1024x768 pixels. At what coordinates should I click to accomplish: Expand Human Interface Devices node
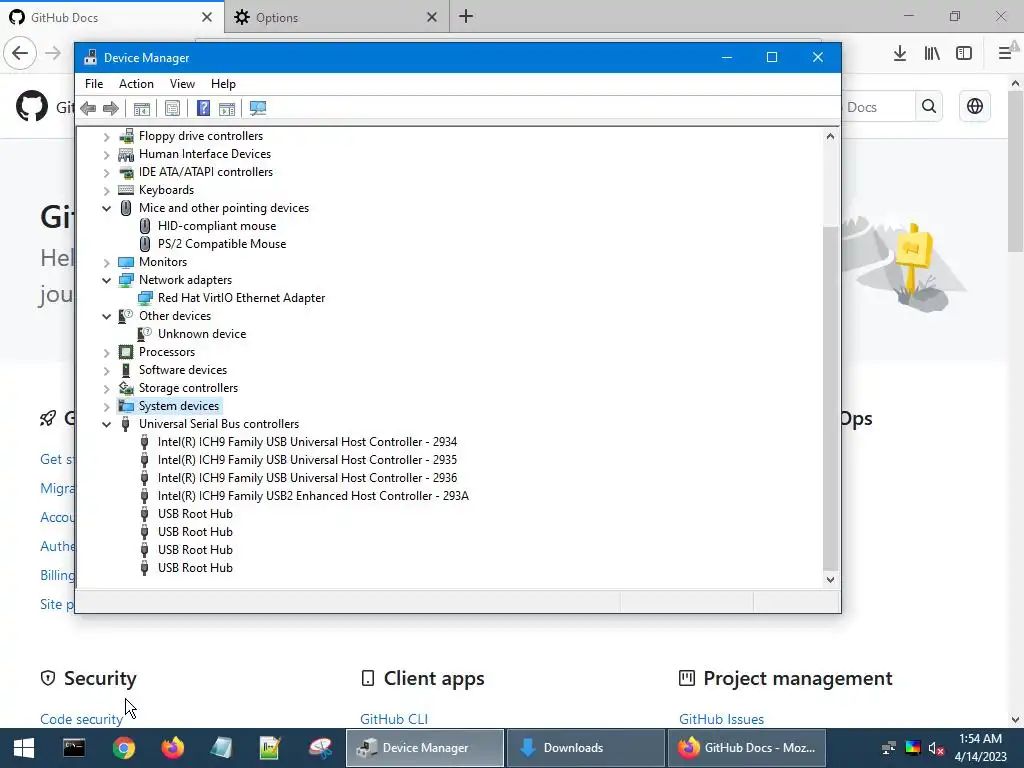tap(106, 155)
